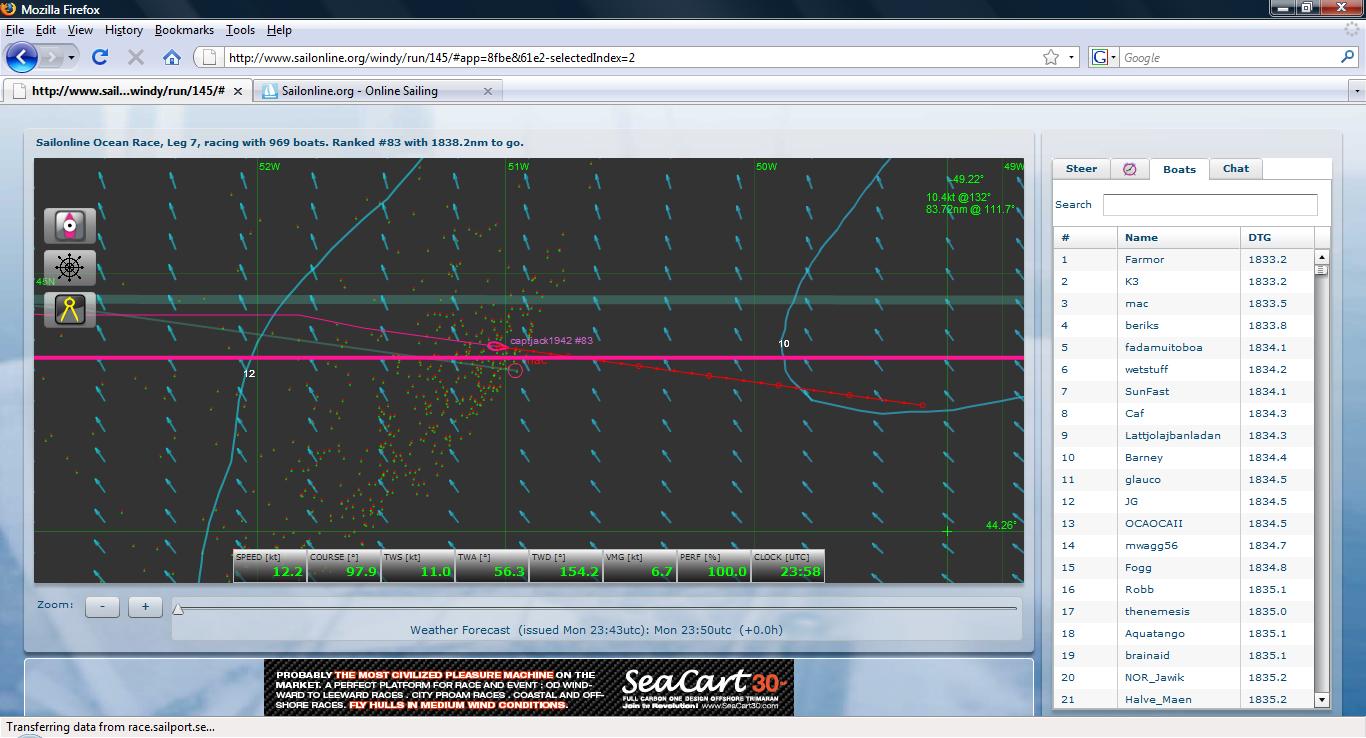Zoom out the map with minus button
This screenshot has height=738, width=1366.
pos(102,606)
